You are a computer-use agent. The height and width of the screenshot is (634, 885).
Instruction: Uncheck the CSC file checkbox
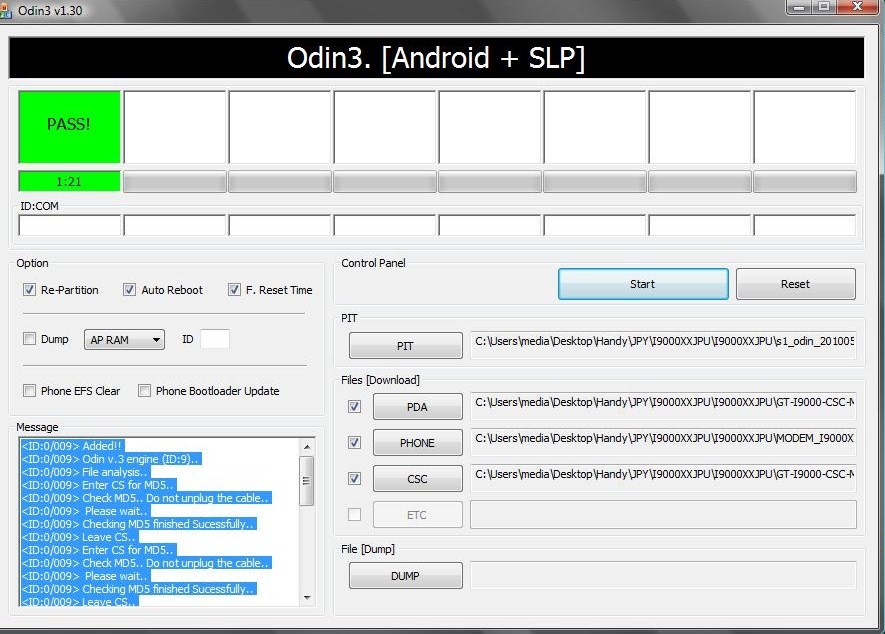click(354, 479)
